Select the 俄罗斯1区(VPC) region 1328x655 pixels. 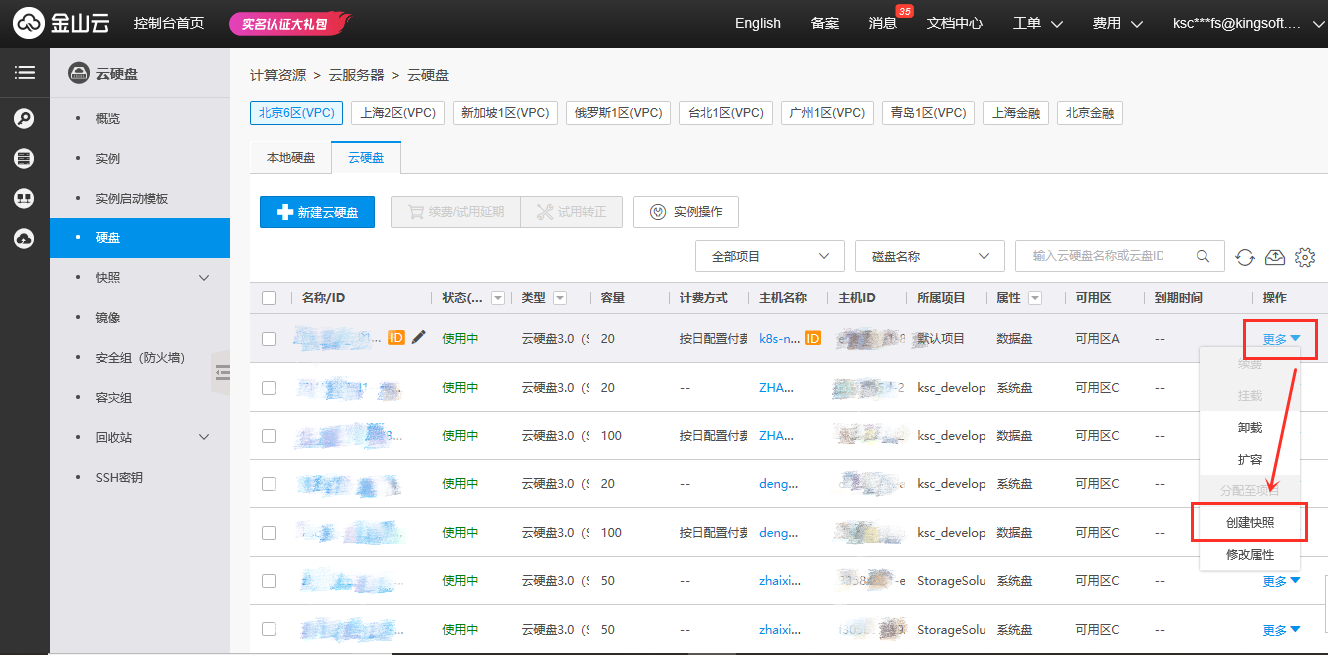[618, 113]
